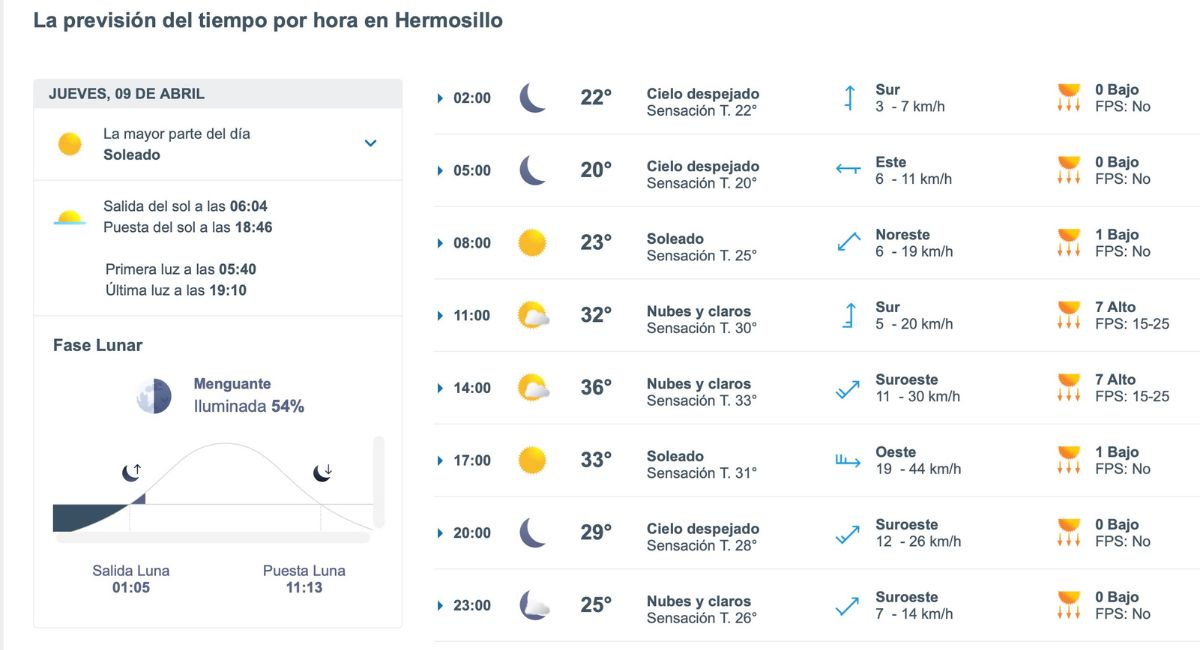Click the vertical slider beside the moon curve
Screen dimensions: 1200x650
coord(378,480)
